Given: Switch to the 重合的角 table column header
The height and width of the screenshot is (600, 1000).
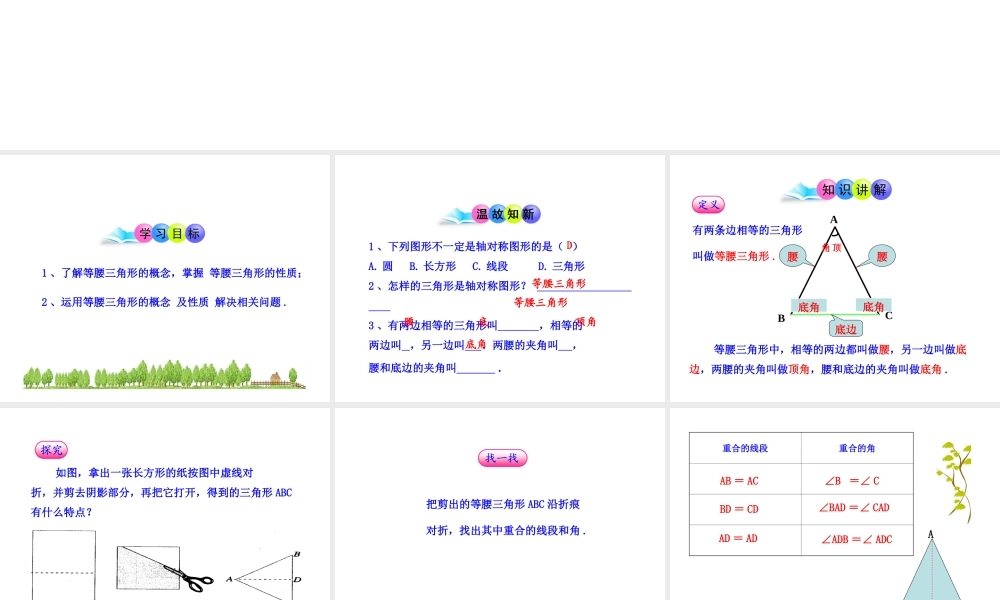Looking at the screenshot, I should click(x=858, y=448).
